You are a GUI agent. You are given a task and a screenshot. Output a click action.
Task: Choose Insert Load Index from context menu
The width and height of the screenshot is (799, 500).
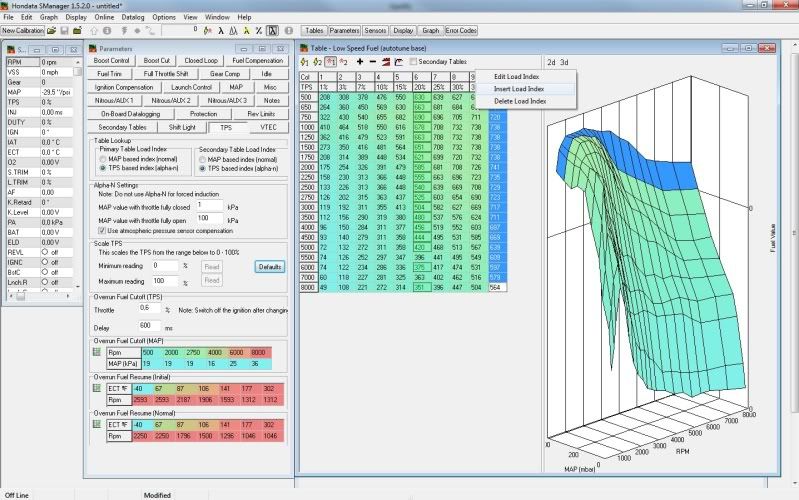point(519,88)
